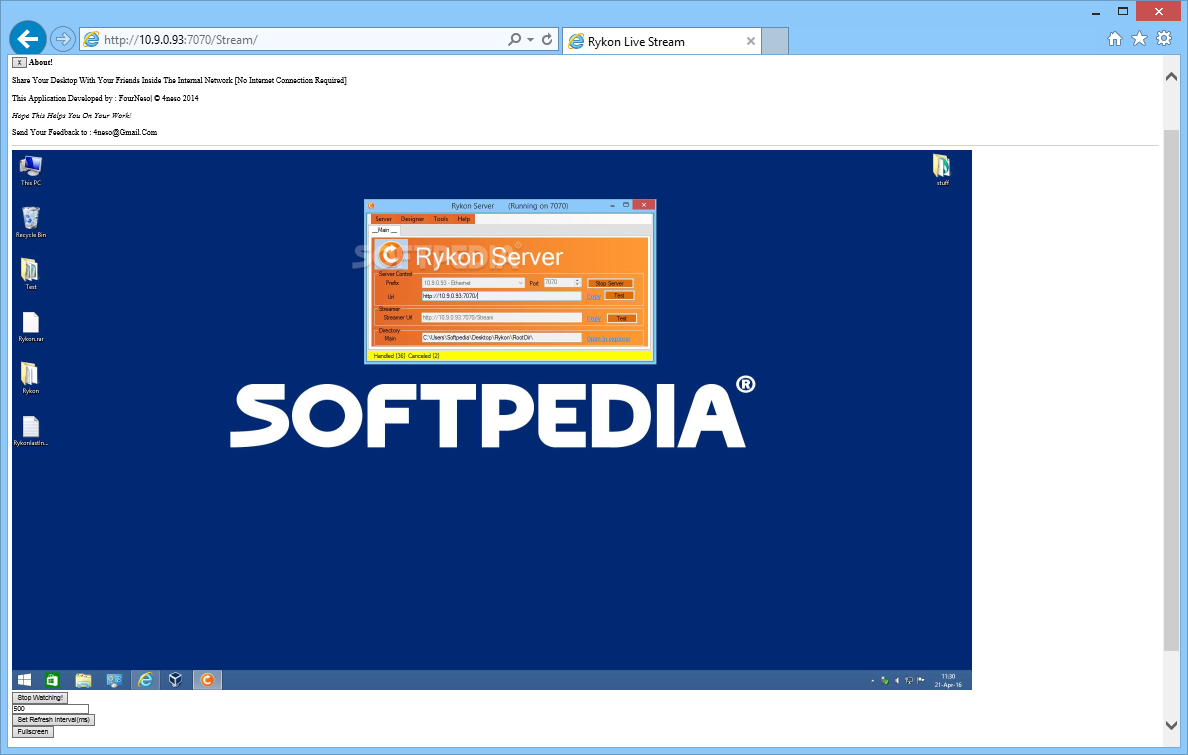Switch to Internet Explorer on streamed taskbar
This screenshot has height=755, width=1188.
click(145, 680)
